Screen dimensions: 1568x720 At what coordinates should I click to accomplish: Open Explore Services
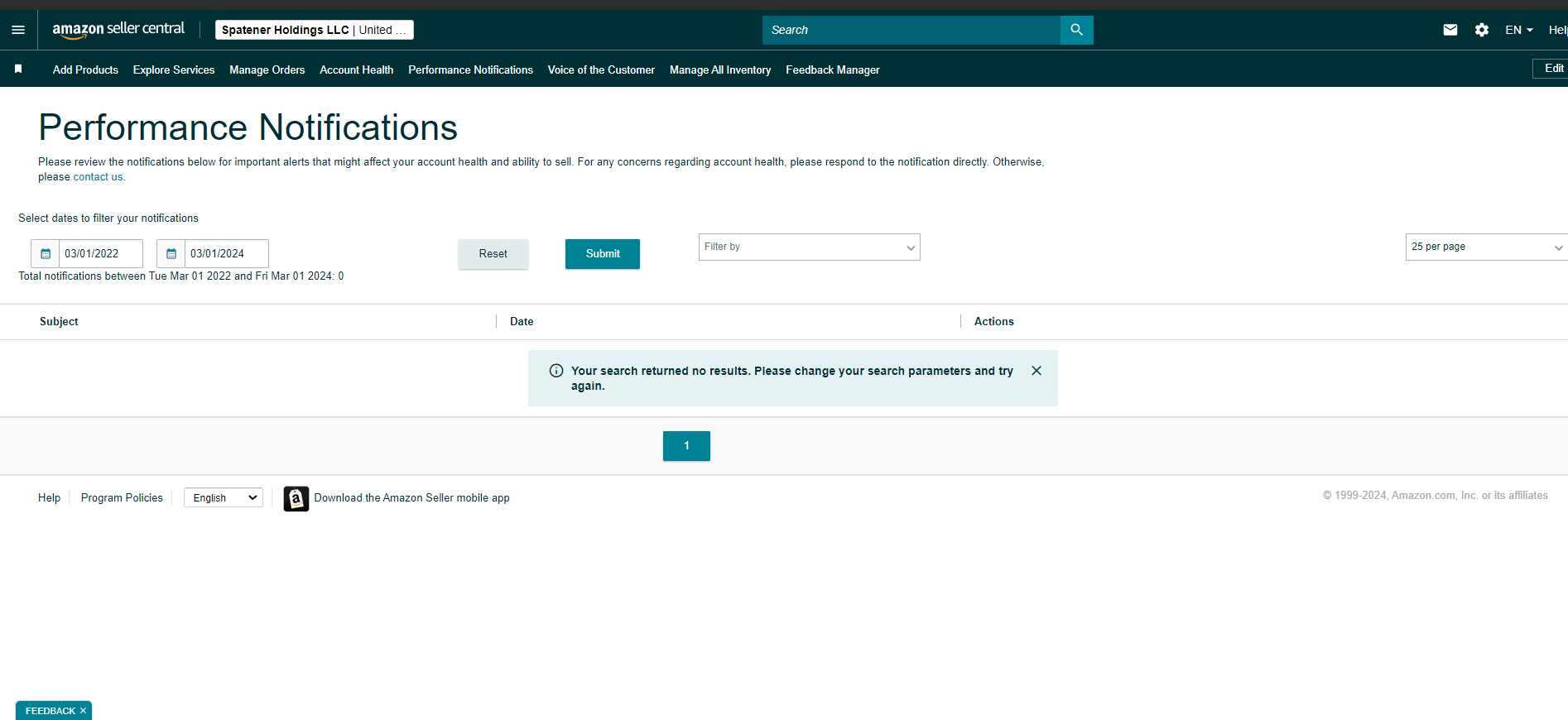[x=174, y=70]
